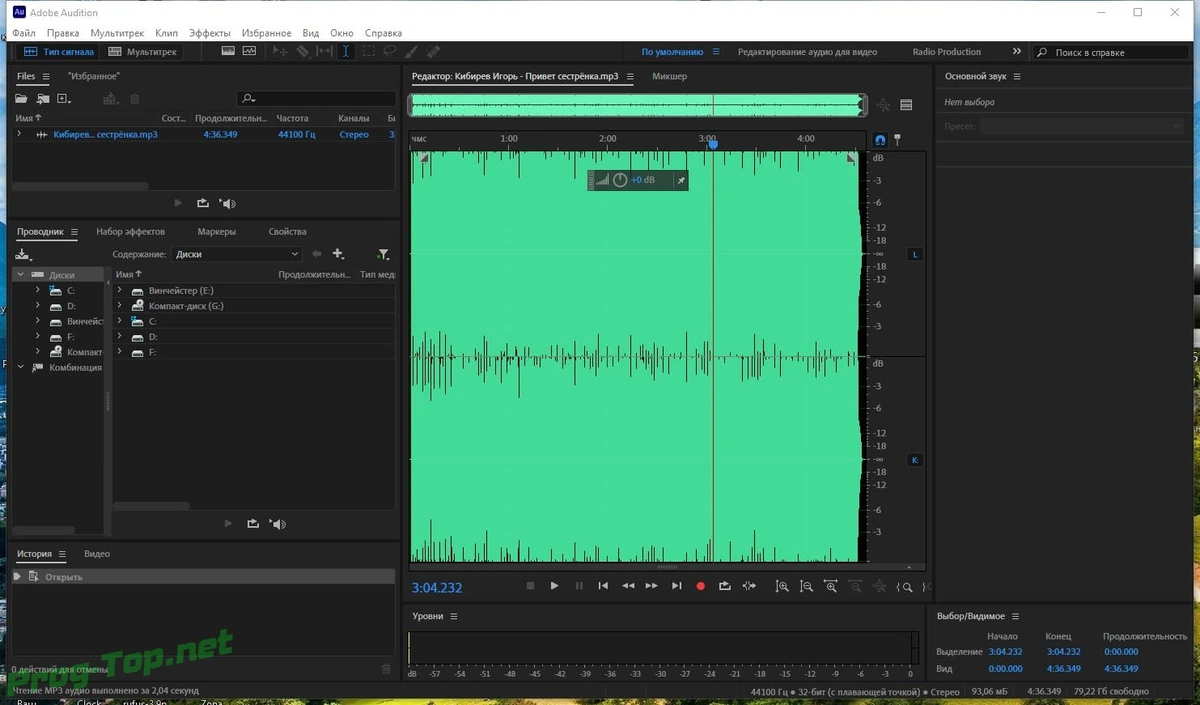The width and height of the screenshot is (1200, 705).
Task: Toggle Skip Selection button in the transport
Action: [750, 586]
